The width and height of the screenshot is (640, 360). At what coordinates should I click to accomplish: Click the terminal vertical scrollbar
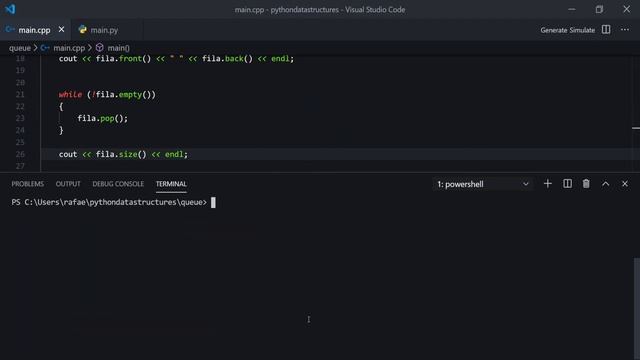637,308
